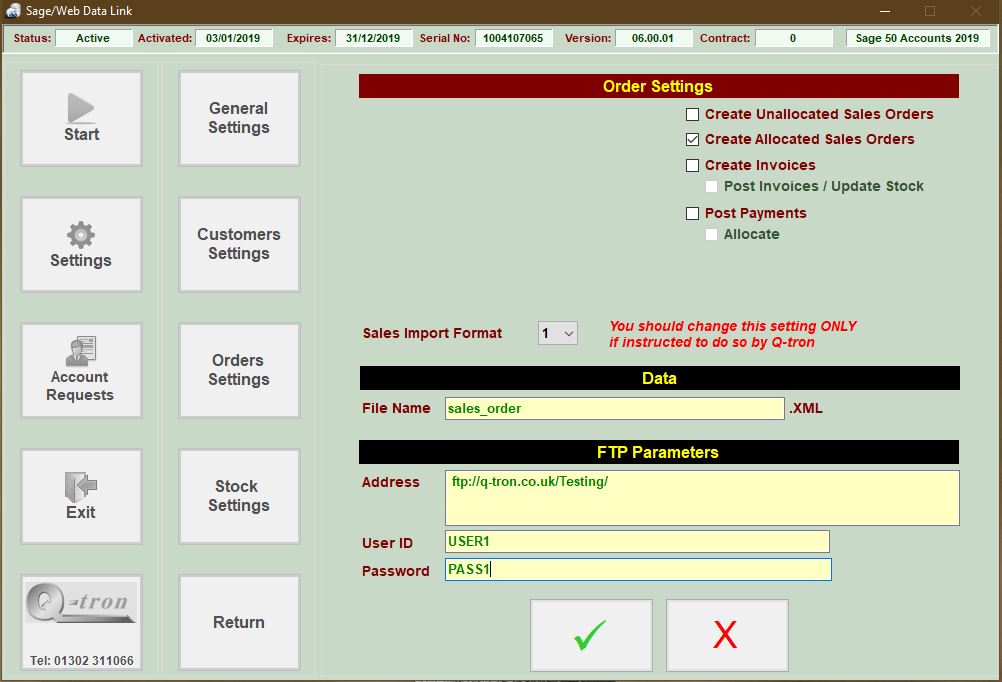Click the FTP Parameters header bar
The image size is (1002, 682).
pos(659,452)
